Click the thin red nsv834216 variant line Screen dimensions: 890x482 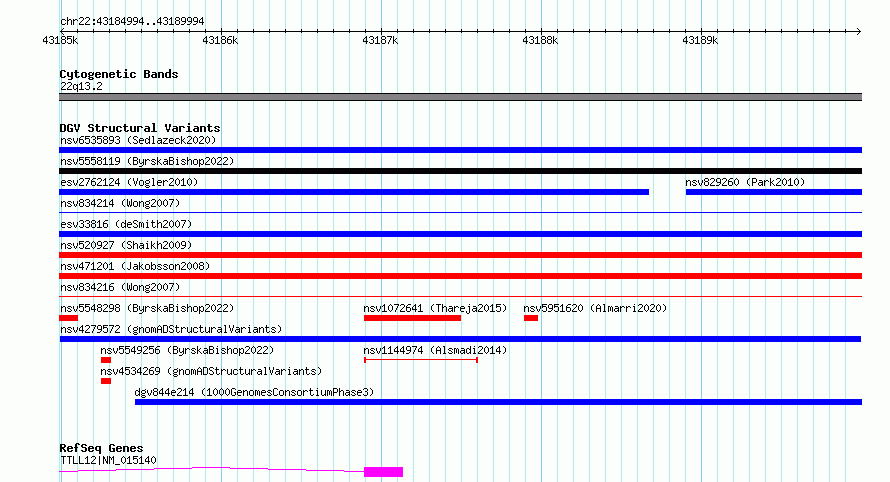tap(460, 296)
